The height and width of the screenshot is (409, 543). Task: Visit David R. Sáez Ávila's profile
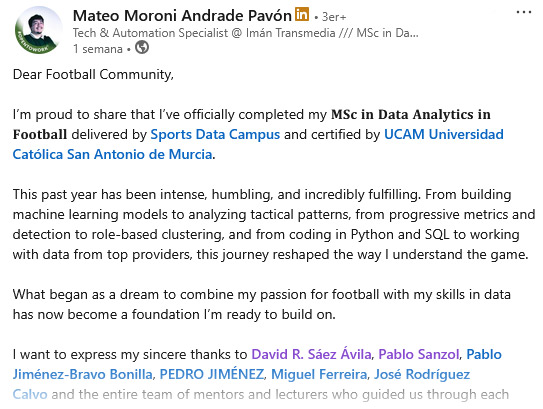click(311, 354)
